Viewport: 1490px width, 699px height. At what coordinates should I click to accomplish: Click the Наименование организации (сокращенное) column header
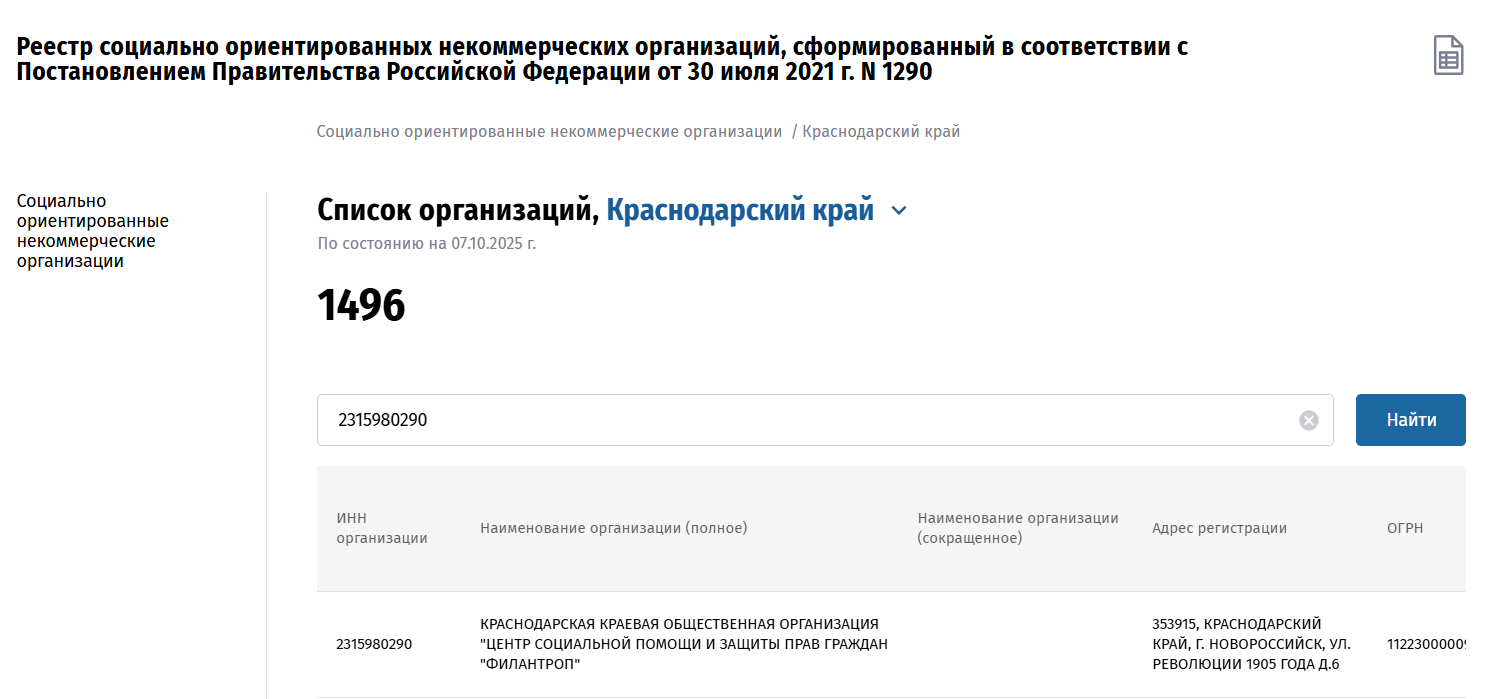[1017, 528]
